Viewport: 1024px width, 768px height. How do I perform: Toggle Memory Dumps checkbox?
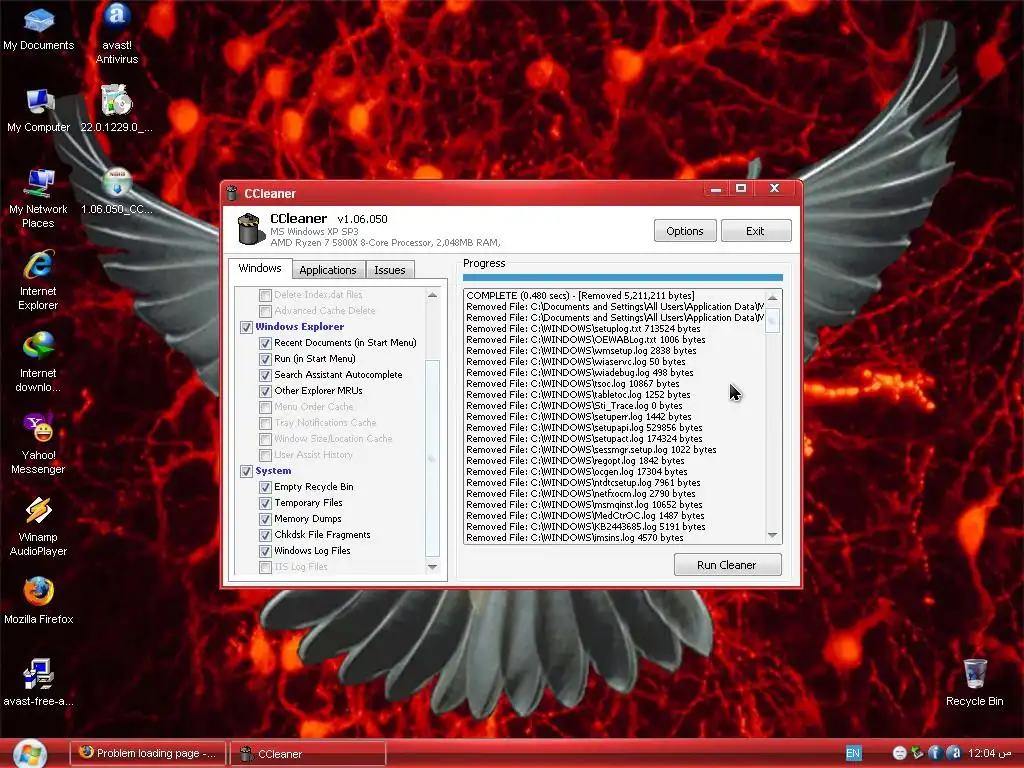coord(265,519)
